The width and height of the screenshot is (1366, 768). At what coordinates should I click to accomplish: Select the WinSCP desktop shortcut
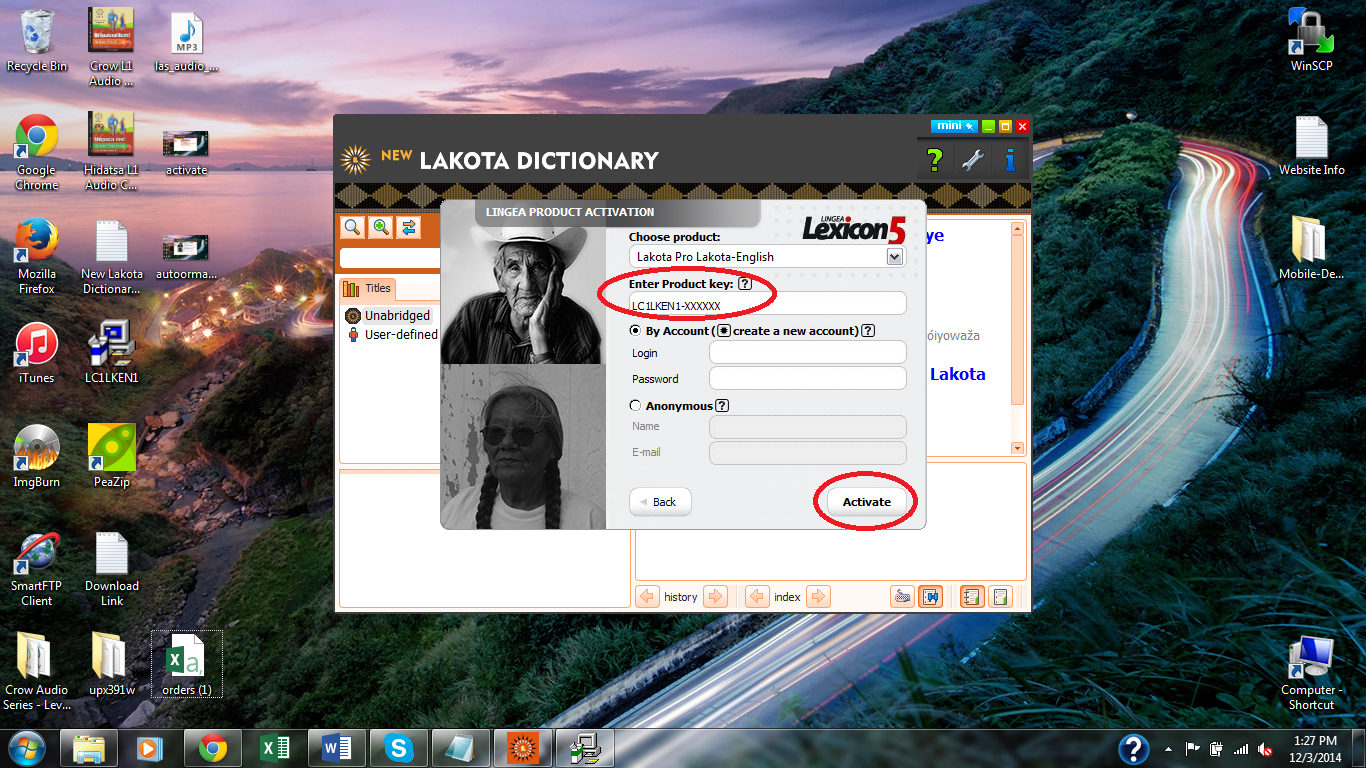pyautogui.click(x=1311, y=41)
